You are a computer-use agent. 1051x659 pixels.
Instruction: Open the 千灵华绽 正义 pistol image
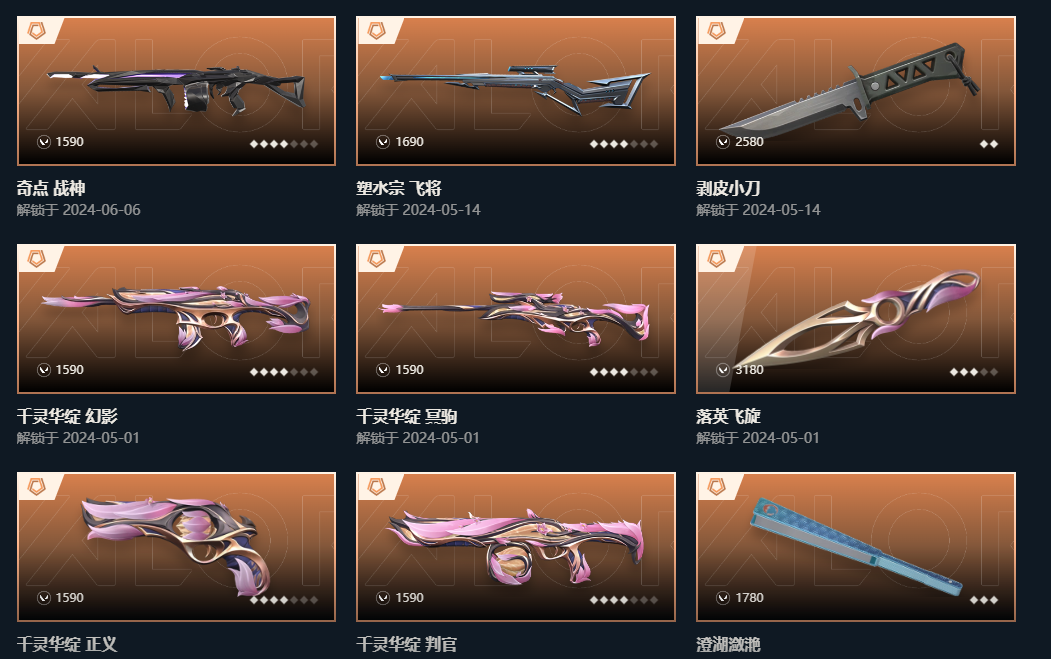pyautogui.click(x=176, y=543)
